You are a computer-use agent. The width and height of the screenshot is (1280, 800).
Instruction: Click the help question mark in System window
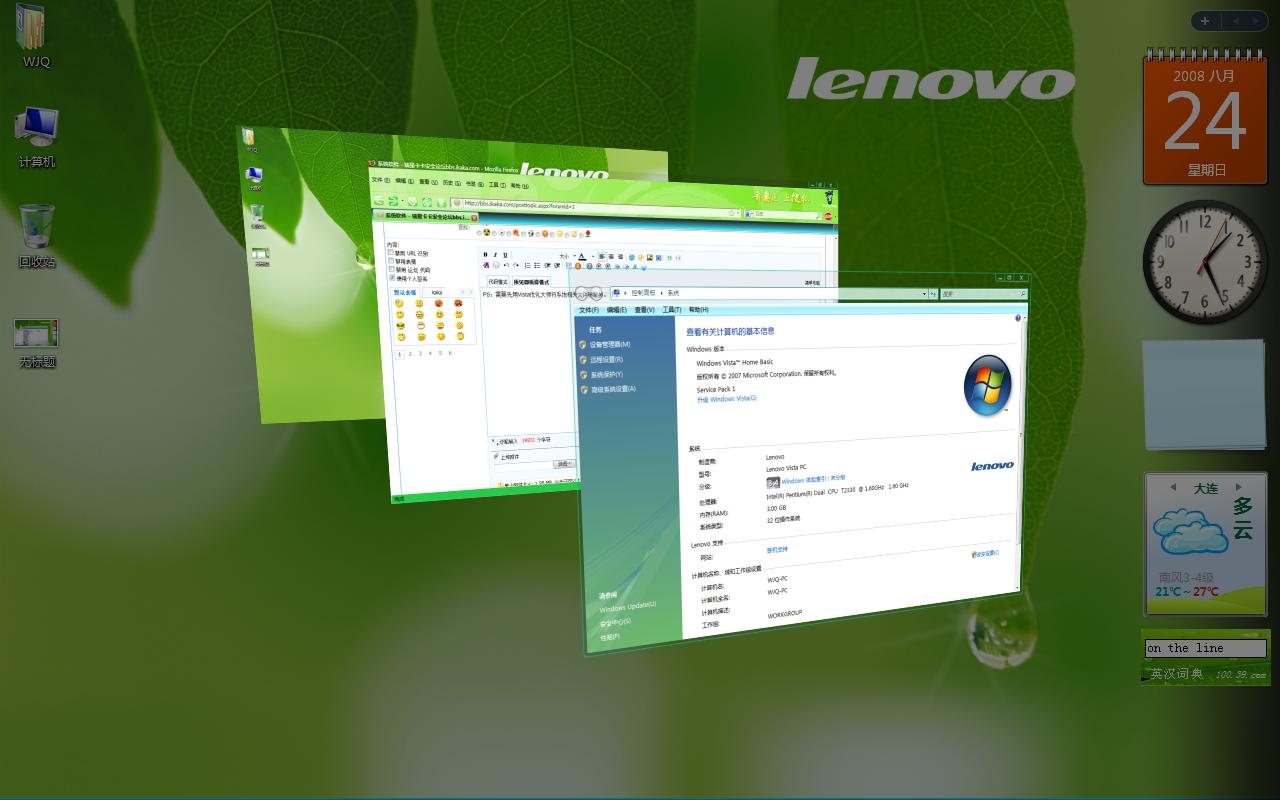coord(1018,318)
